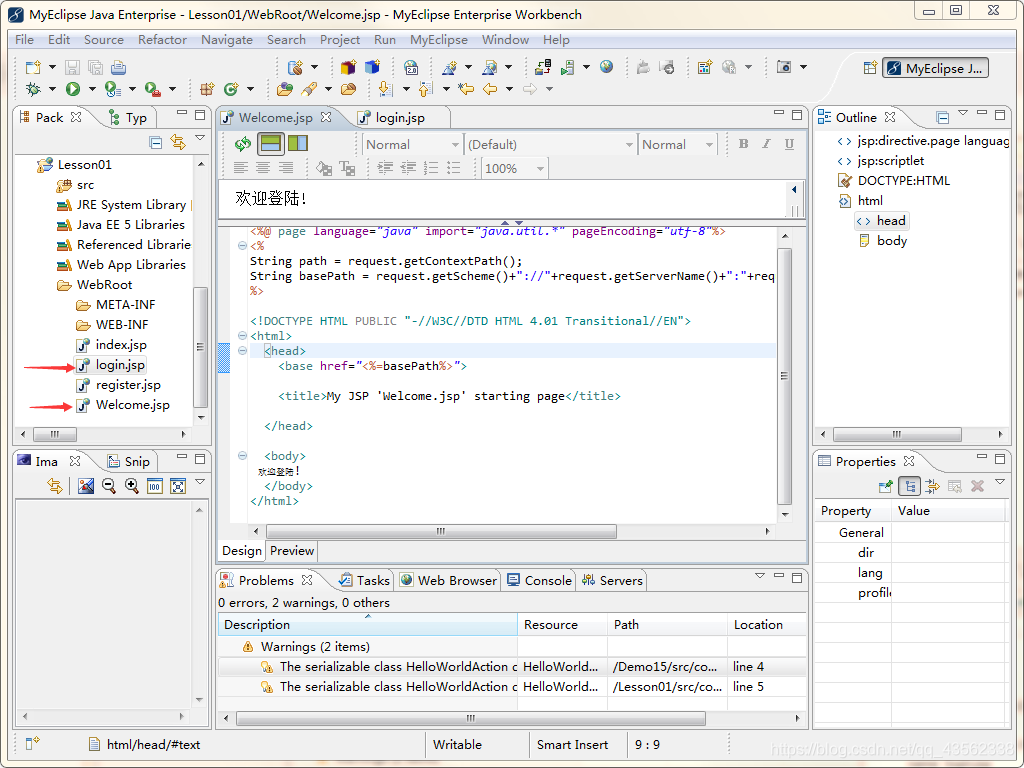The height and width of the screenshot is (768, 1024).
Task: Toggle vertical split layout button in designer
Action: pos(297,144)
